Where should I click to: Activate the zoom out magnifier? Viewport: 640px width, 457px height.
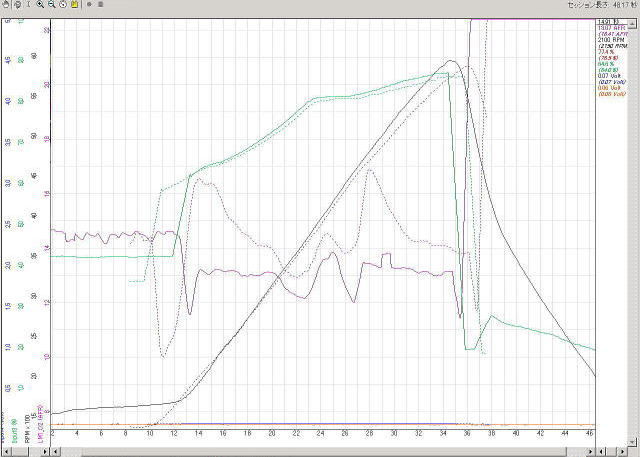tap(51, 4)
